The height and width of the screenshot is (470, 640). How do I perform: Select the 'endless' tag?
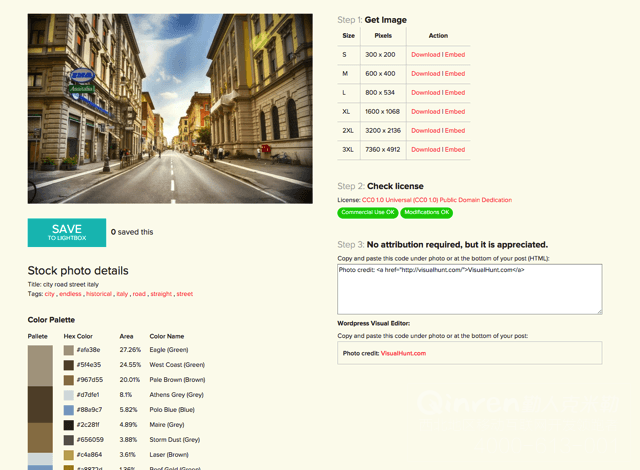pyautogui.click(x=70, y=294)
